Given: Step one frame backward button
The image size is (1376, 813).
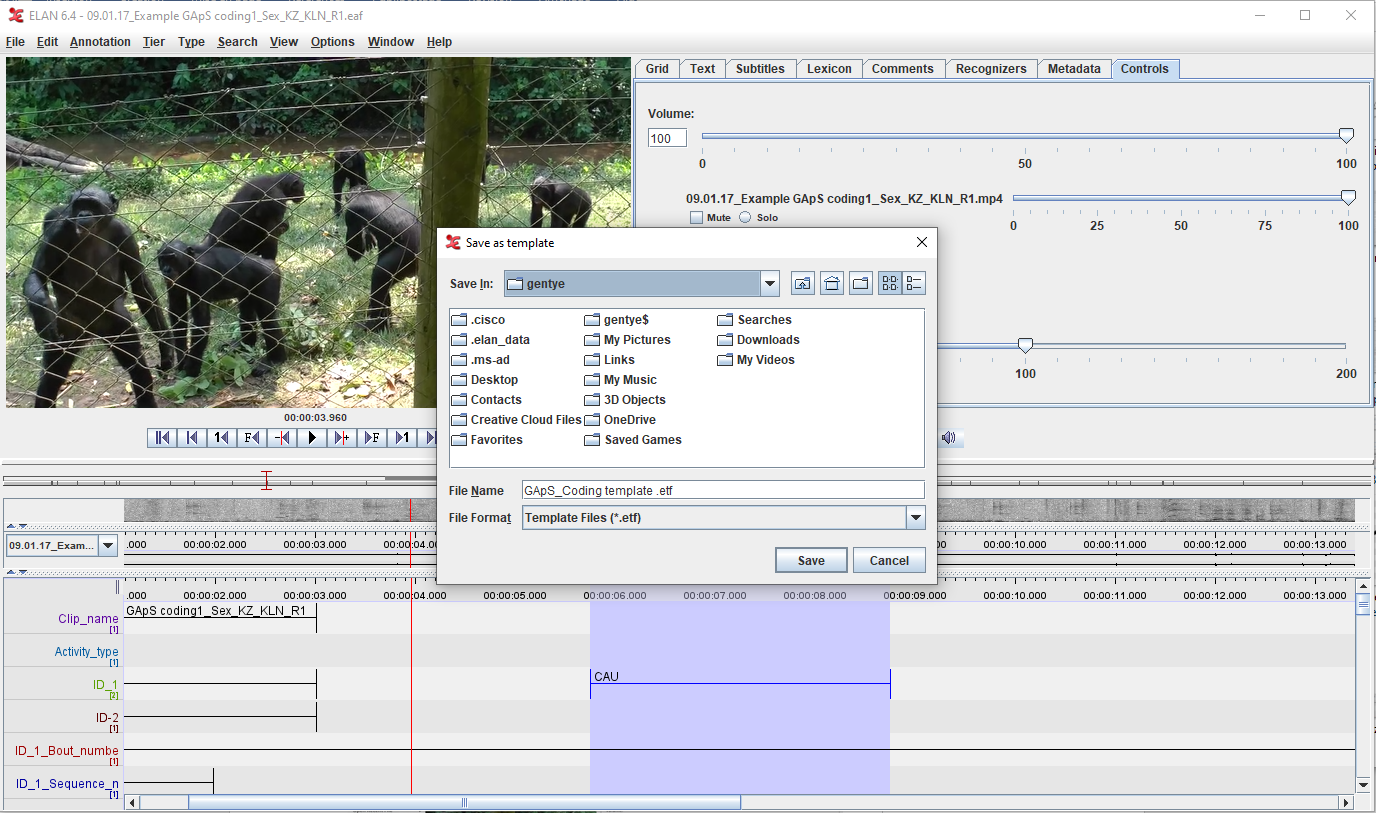Looking at the screenshot, I should coord(252,438).
